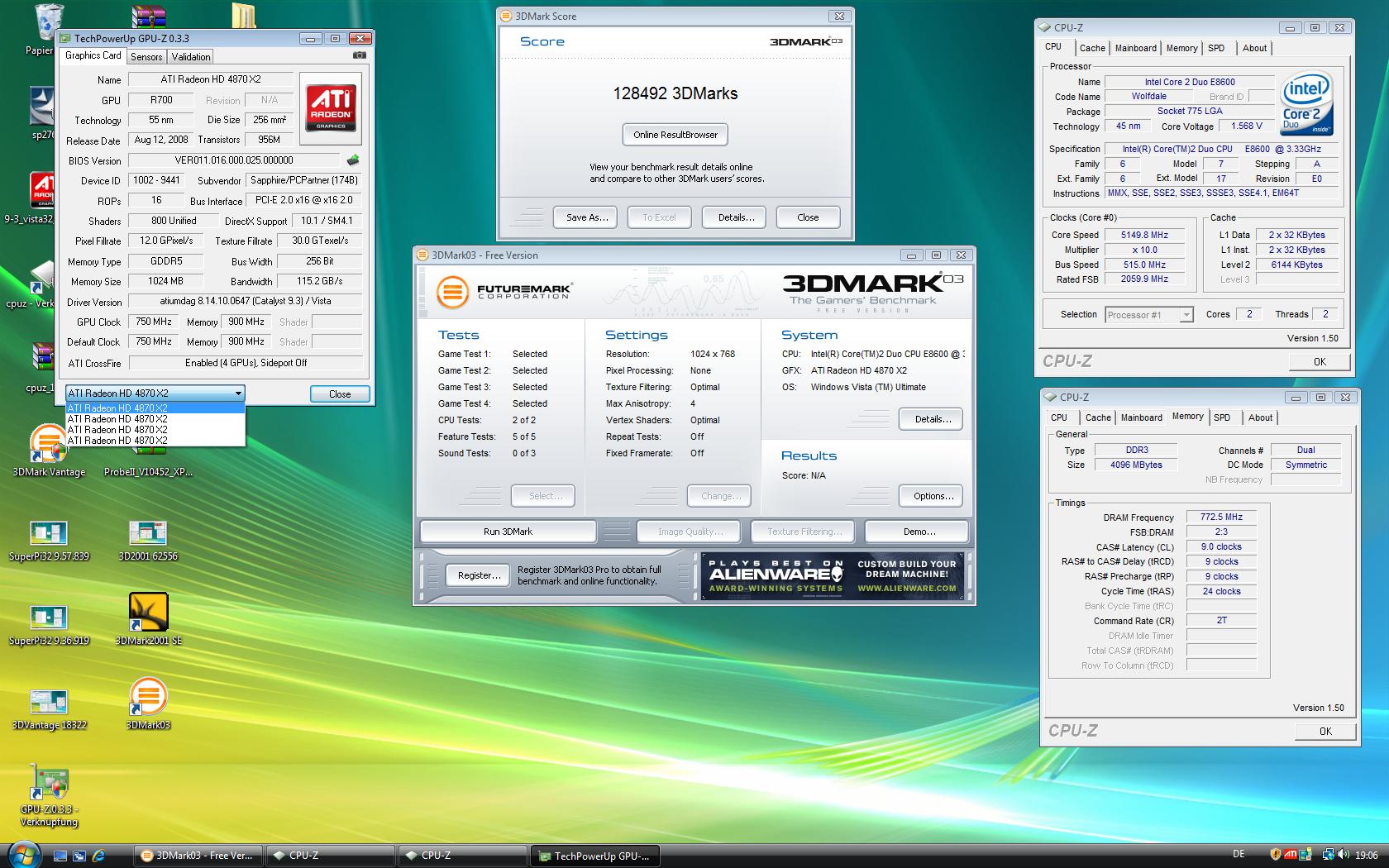The width and height of the screenshot is (1389, 868).
Task: Switch to 3DMark03 taskbar button
Action: click(198, 856)
